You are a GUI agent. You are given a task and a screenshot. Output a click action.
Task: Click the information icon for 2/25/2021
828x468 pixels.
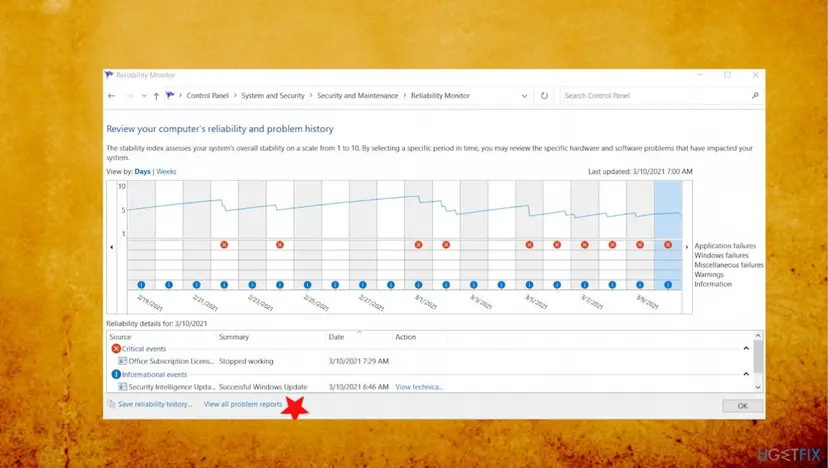(307, 285)
